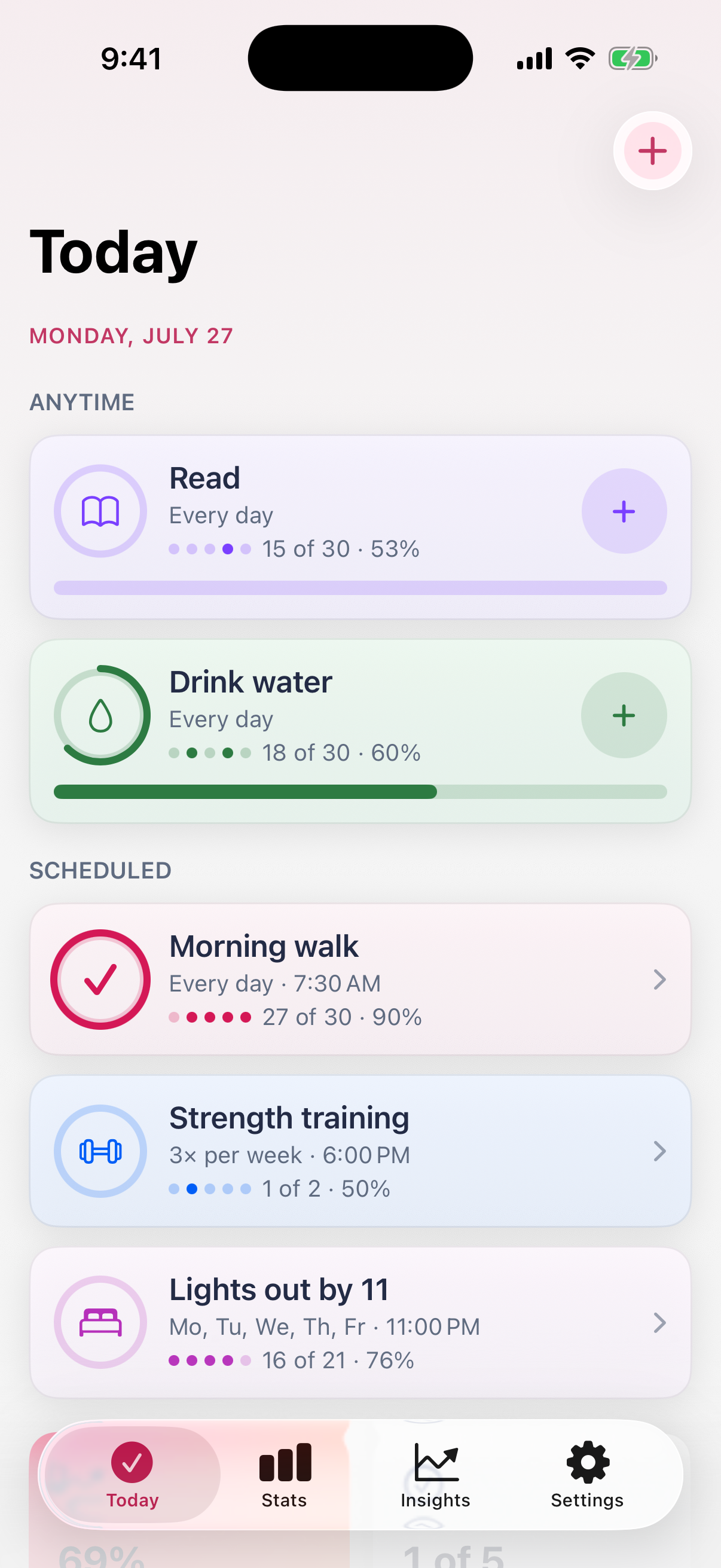The height and width of the screenshot is (1568, 721).
Task: Click the Drink water green progress bar
Action: [x=360, y=792]
